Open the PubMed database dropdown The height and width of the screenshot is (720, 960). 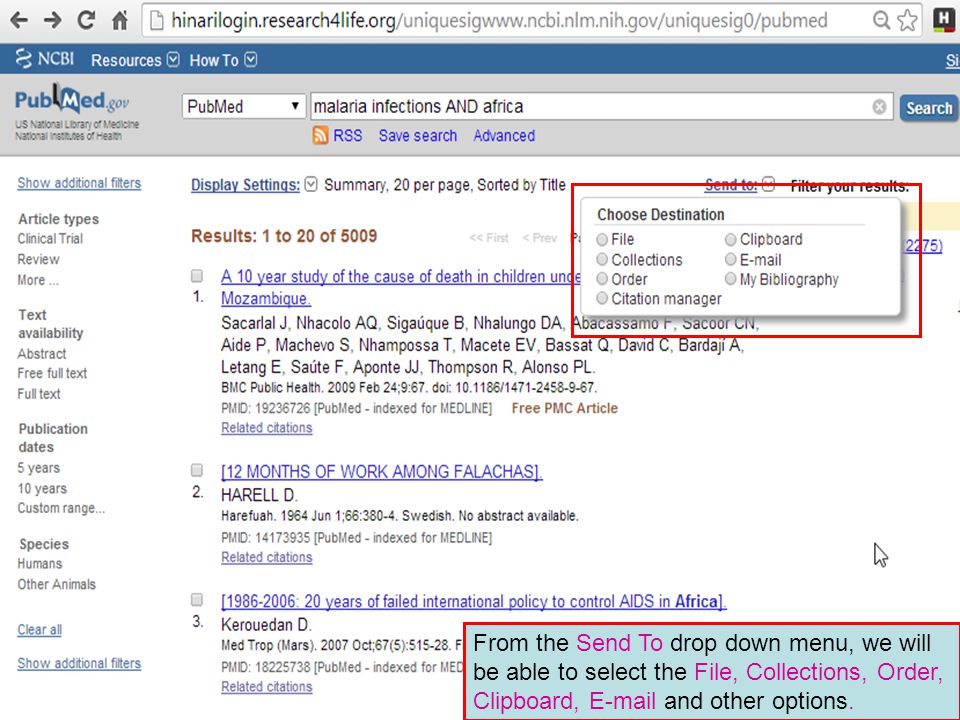click(x=244, y=107)
